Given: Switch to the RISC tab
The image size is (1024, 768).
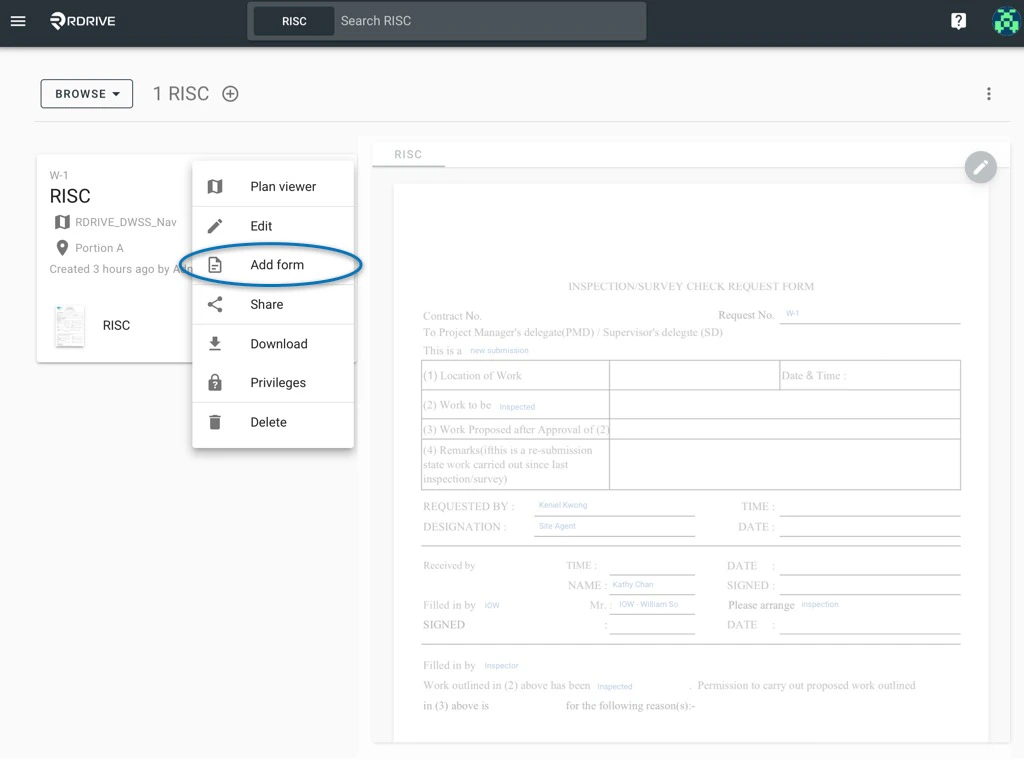Looking at the screenshot, I should coord(406,154).
